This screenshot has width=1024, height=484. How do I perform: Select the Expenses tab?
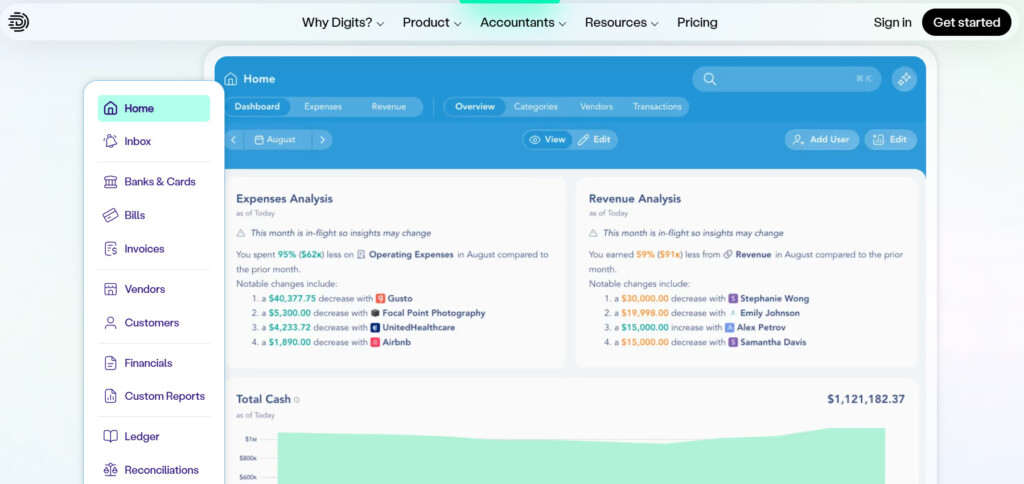coord(323,106)
